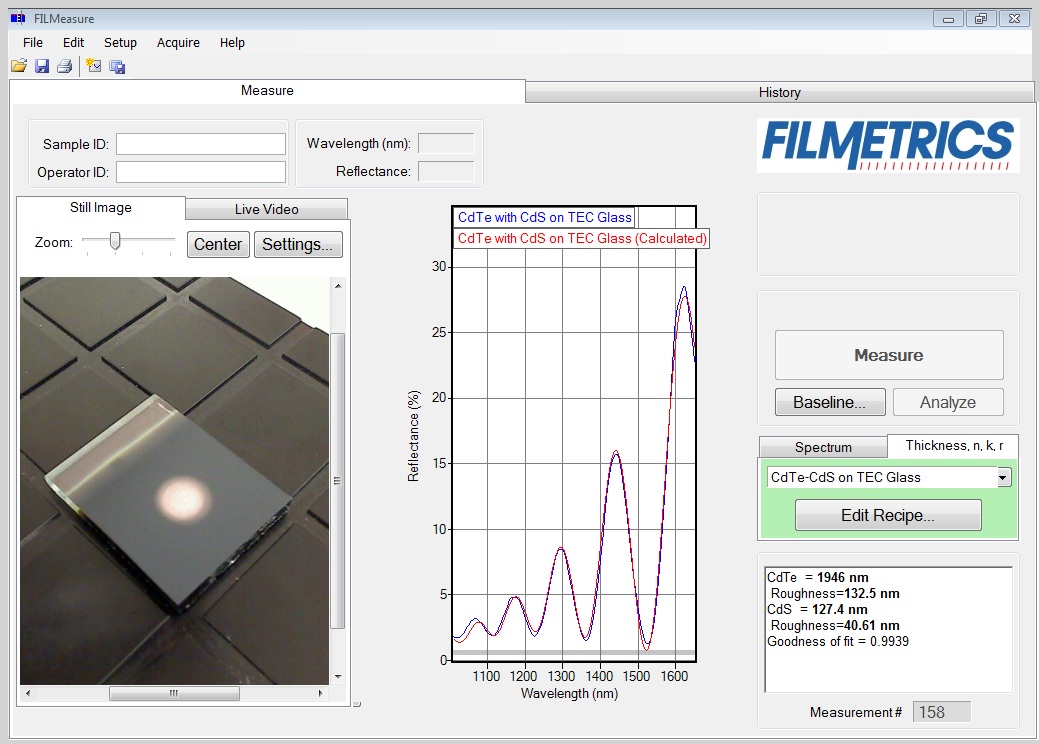Click the 'CdS = 127.4 nm' result line

[817, 609]
